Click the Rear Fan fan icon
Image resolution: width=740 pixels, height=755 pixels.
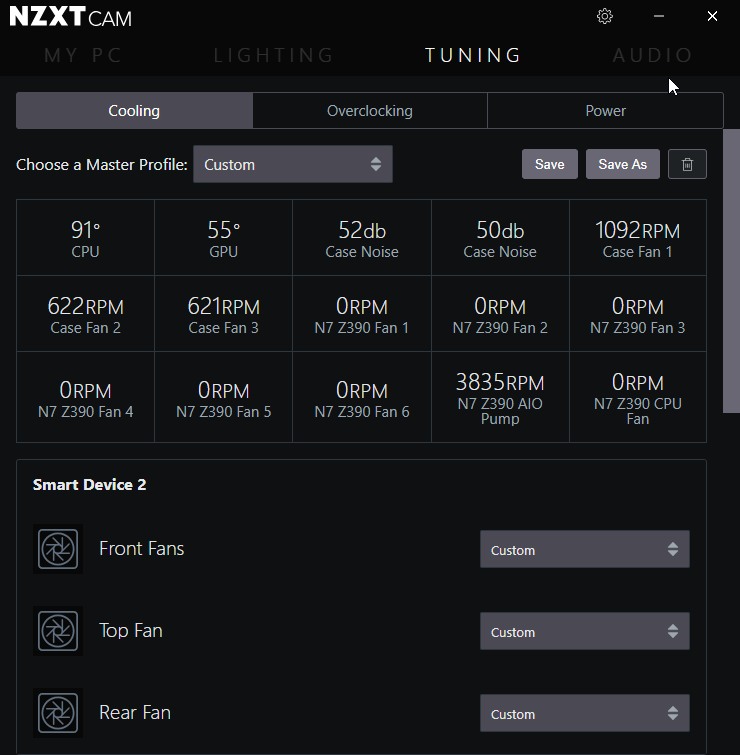point(58,713)
